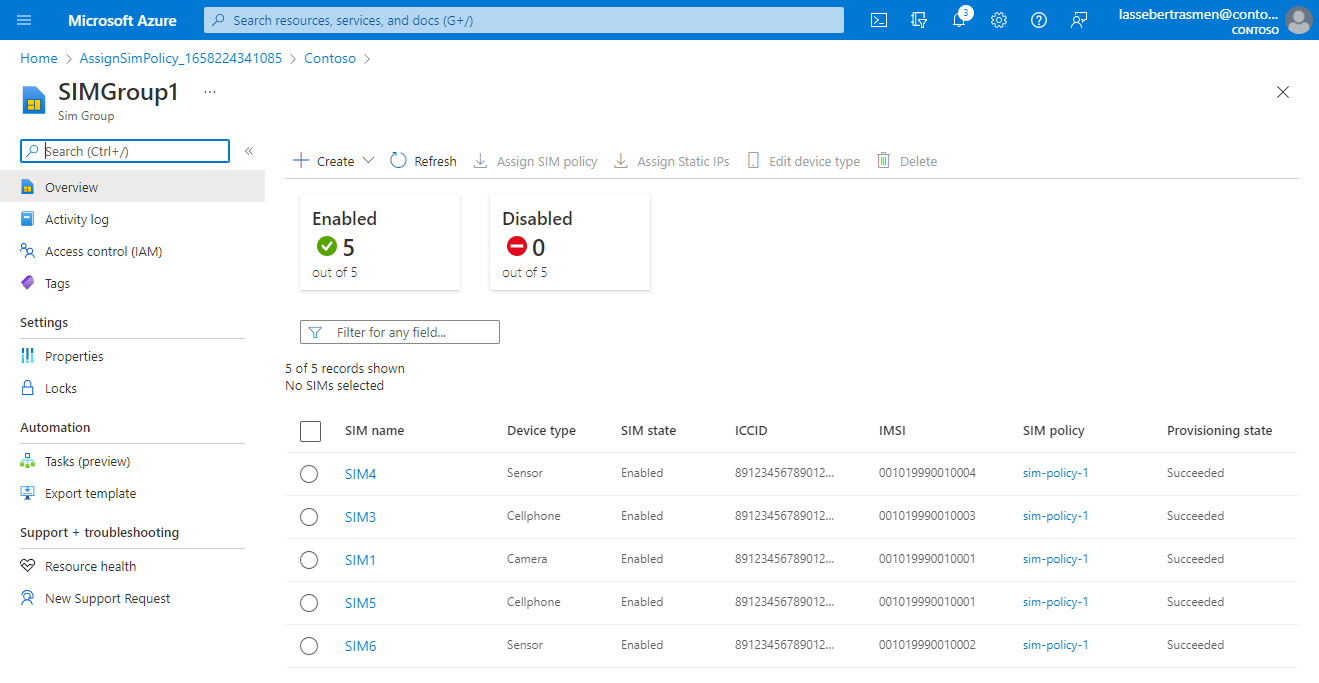
Task: Open the Azure portal hamburger menu
Action: click(x=25, y=20)
